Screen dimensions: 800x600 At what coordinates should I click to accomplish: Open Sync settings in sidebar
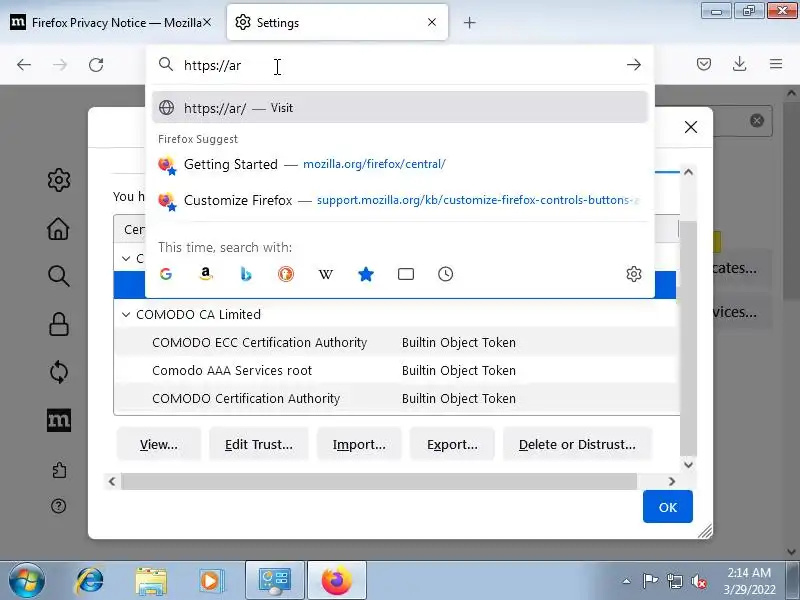[x=59, y=372]
